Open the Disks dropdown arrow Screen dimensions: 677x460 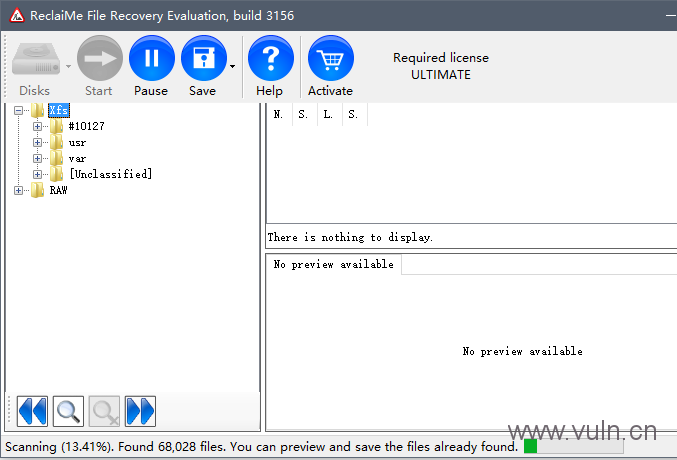(68, 67)
